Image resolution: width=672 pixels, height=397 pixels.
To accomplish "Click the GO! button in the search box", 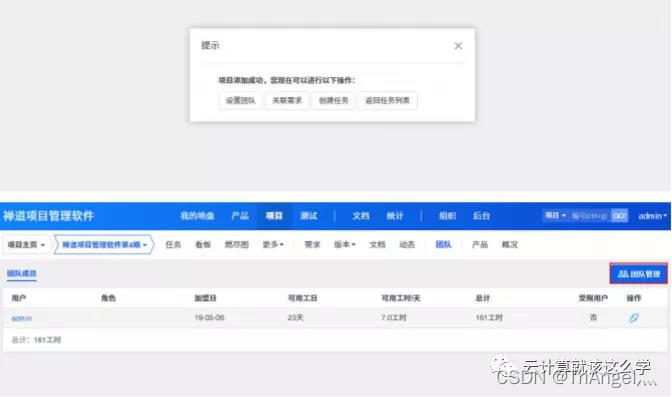I will coord(619,216).
